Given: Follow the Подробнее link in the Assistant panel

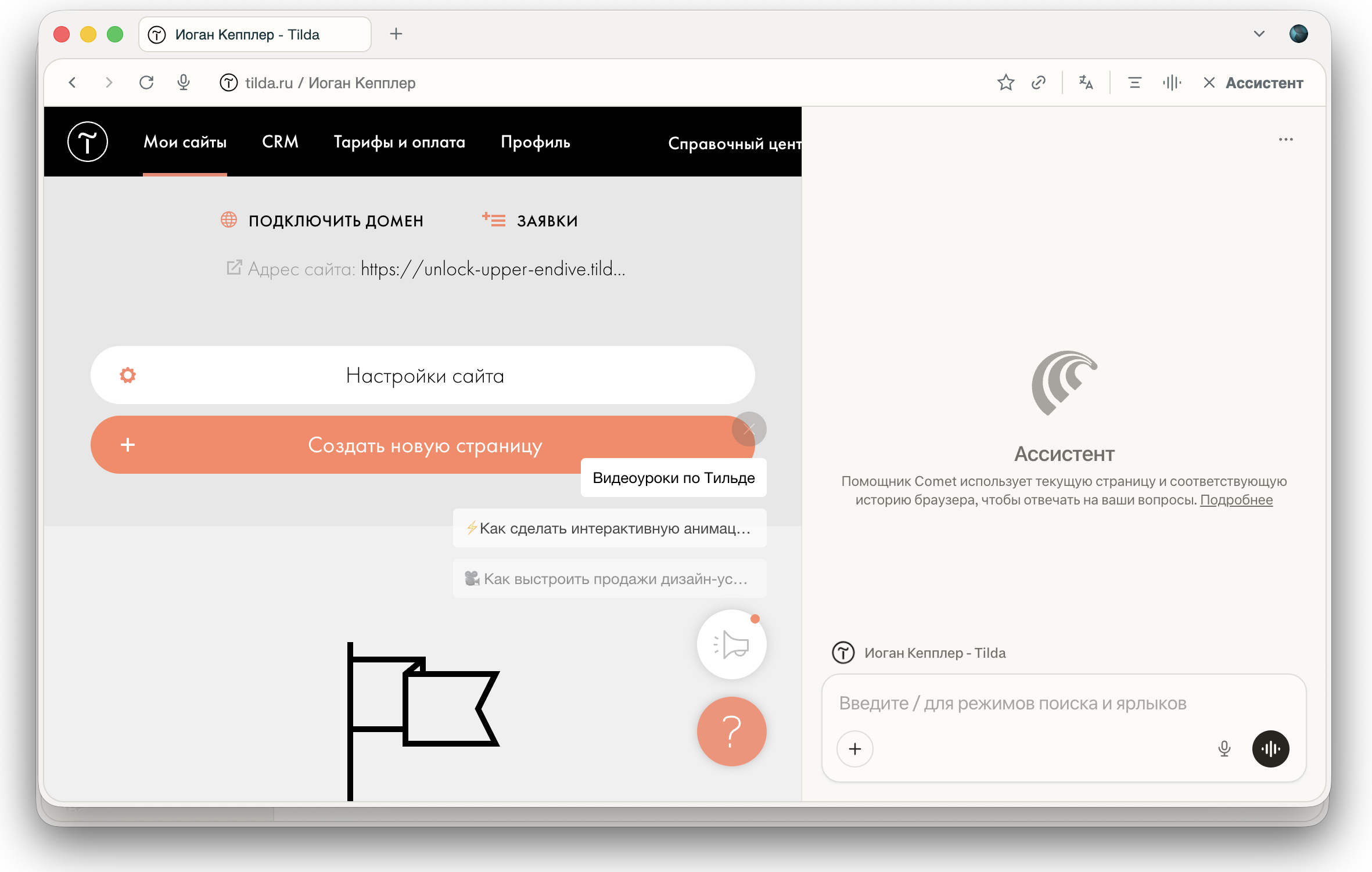Looking at the screenshot, I should 1236,499.
